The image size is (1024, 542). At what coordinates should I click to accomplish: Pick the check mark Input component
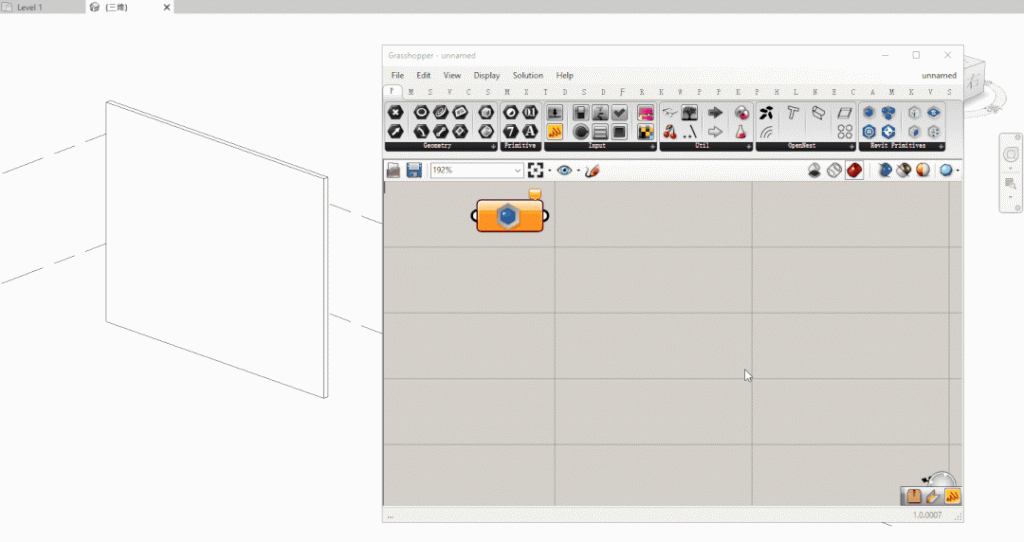[619, 112]
